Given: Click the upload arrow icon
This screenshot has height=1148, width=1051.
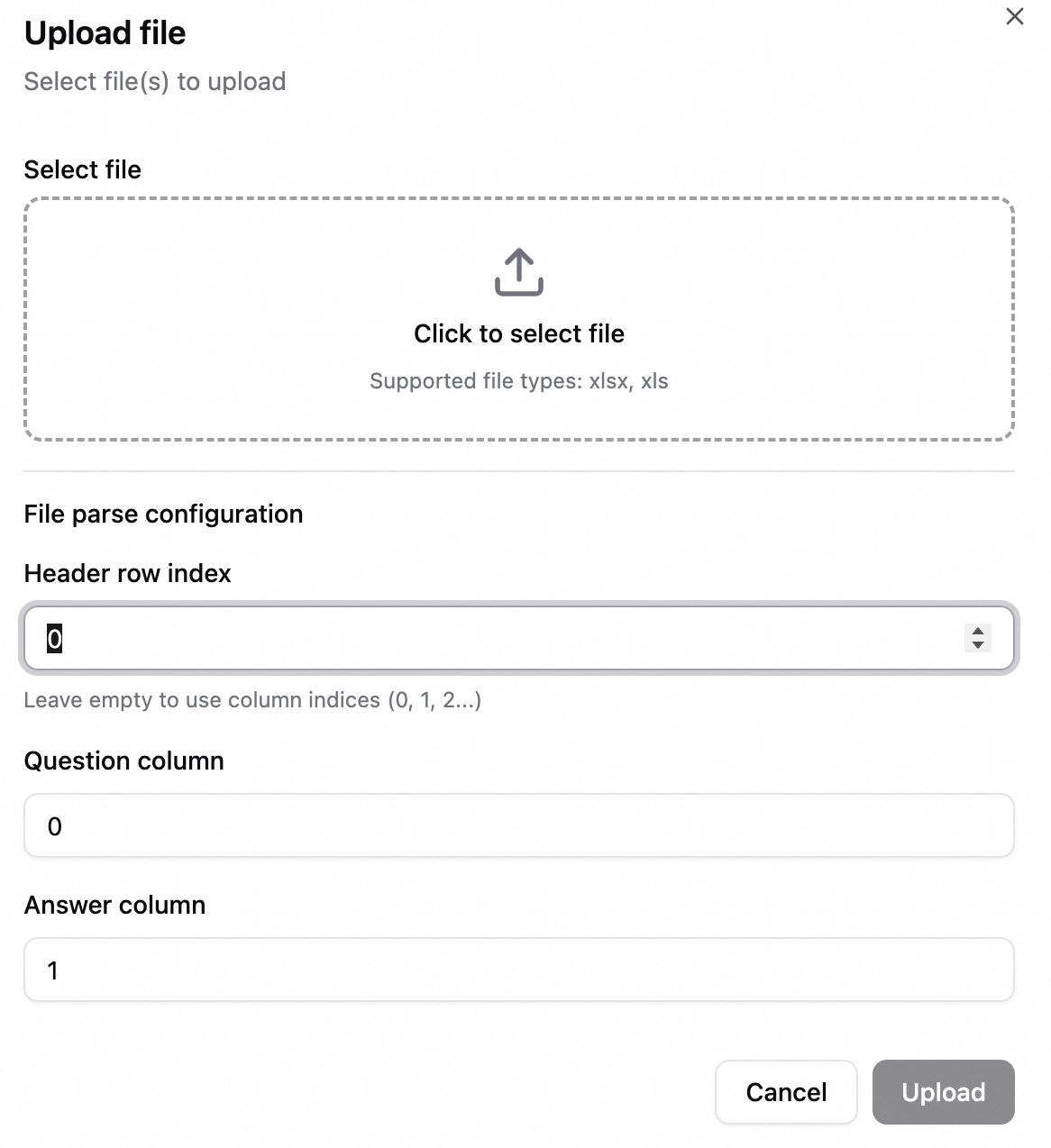Looking at the screenshot, I should 519,272.
